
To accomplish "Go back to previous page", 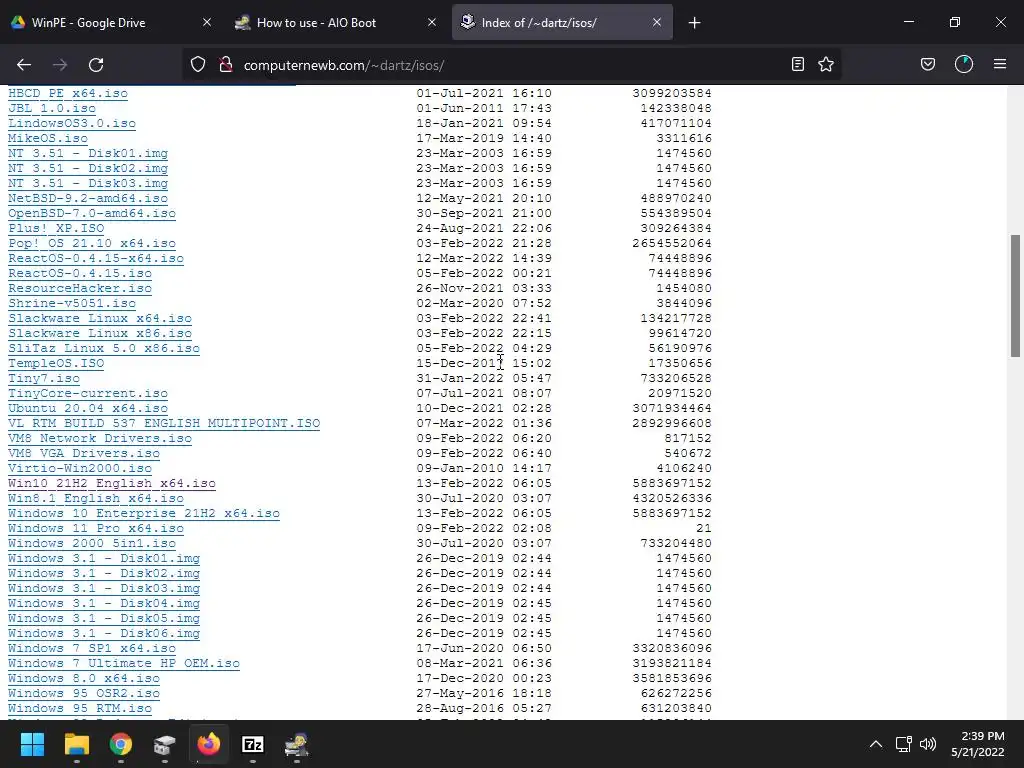I will tap(24, 65).
